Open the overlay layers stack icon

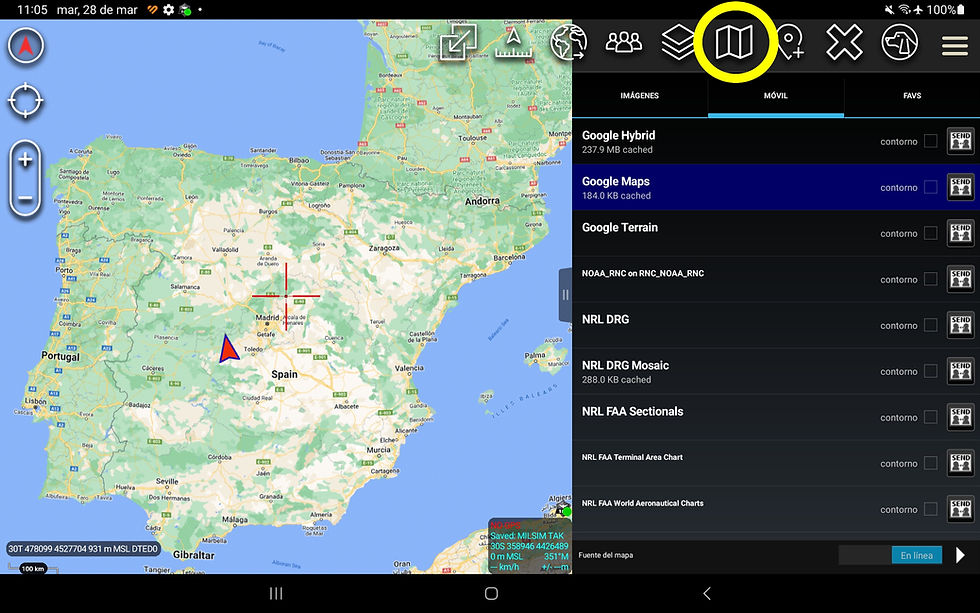pyautogui.click(x=678, y=42)
